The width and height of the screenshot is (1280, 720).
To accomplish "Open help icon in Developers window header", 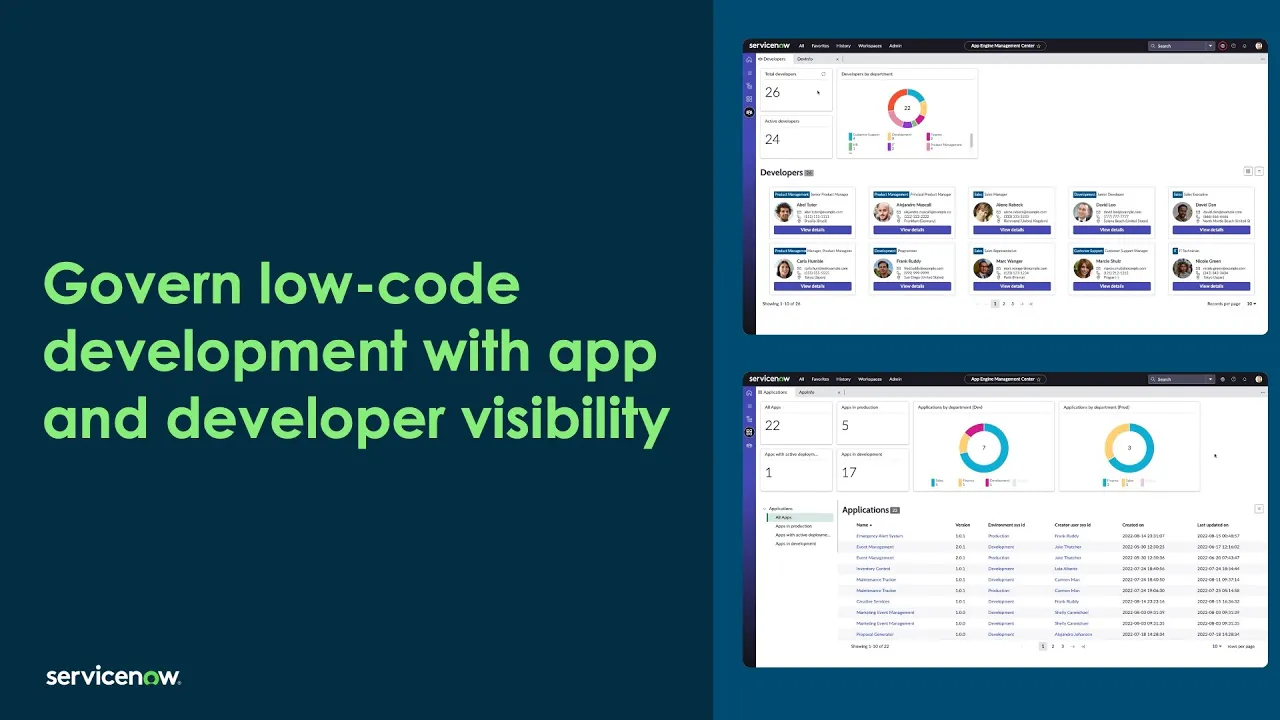I will 1234,45.
